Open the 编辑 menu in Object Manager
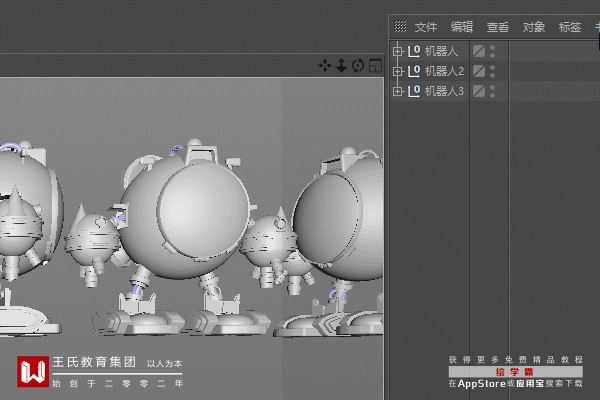This screenshot has height=400, width=600. coord(462,27)
